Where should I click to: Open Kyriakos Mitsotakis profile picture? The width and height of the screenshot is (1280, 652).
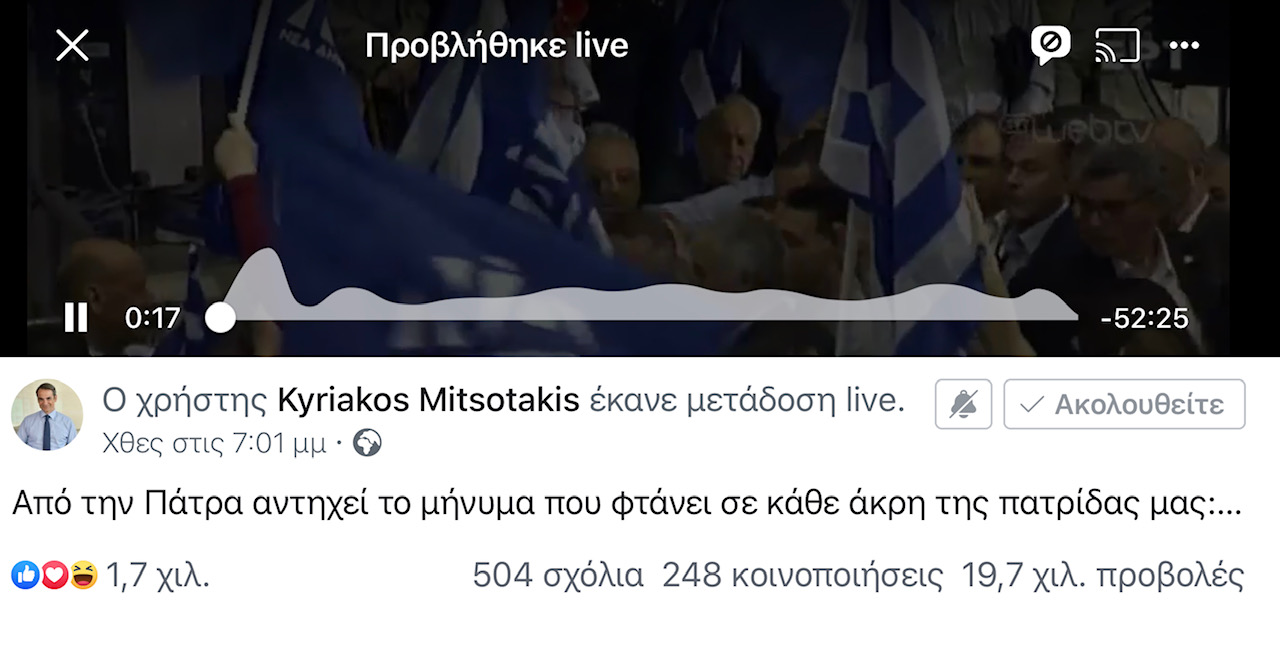[x=47, y=414]
